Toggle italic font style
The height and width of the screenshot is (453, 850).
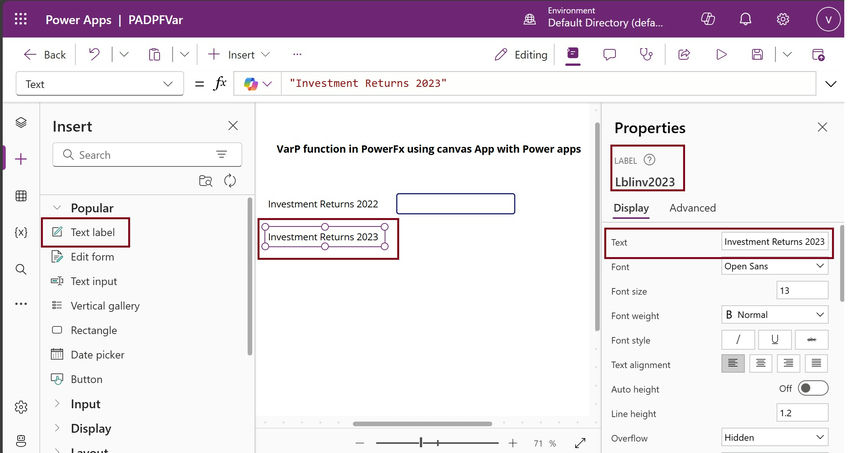coord(738,340)
